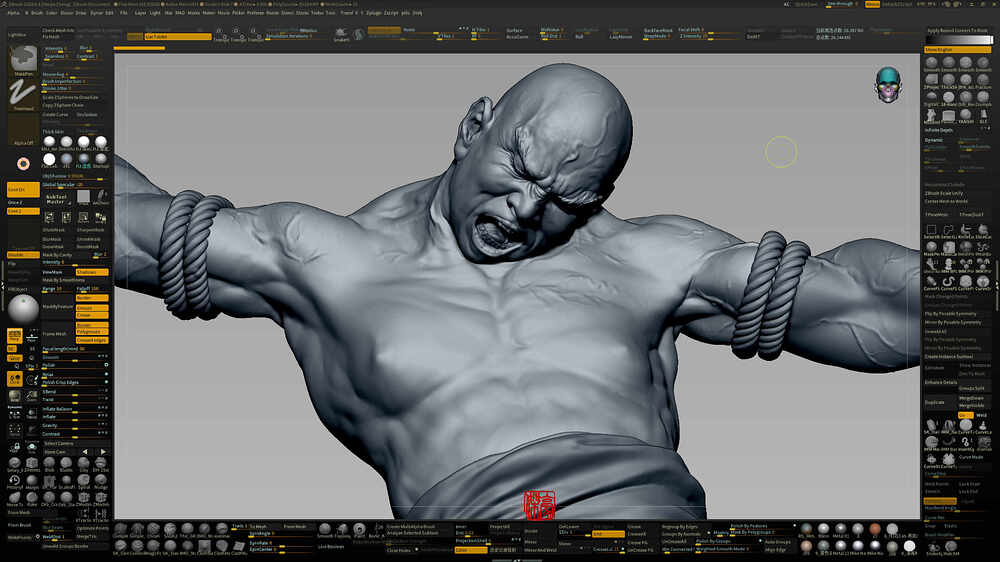Screen dimensions: 1000x562
Task: Click the Store Cam left arrow
Action: (x=85, y=452)
